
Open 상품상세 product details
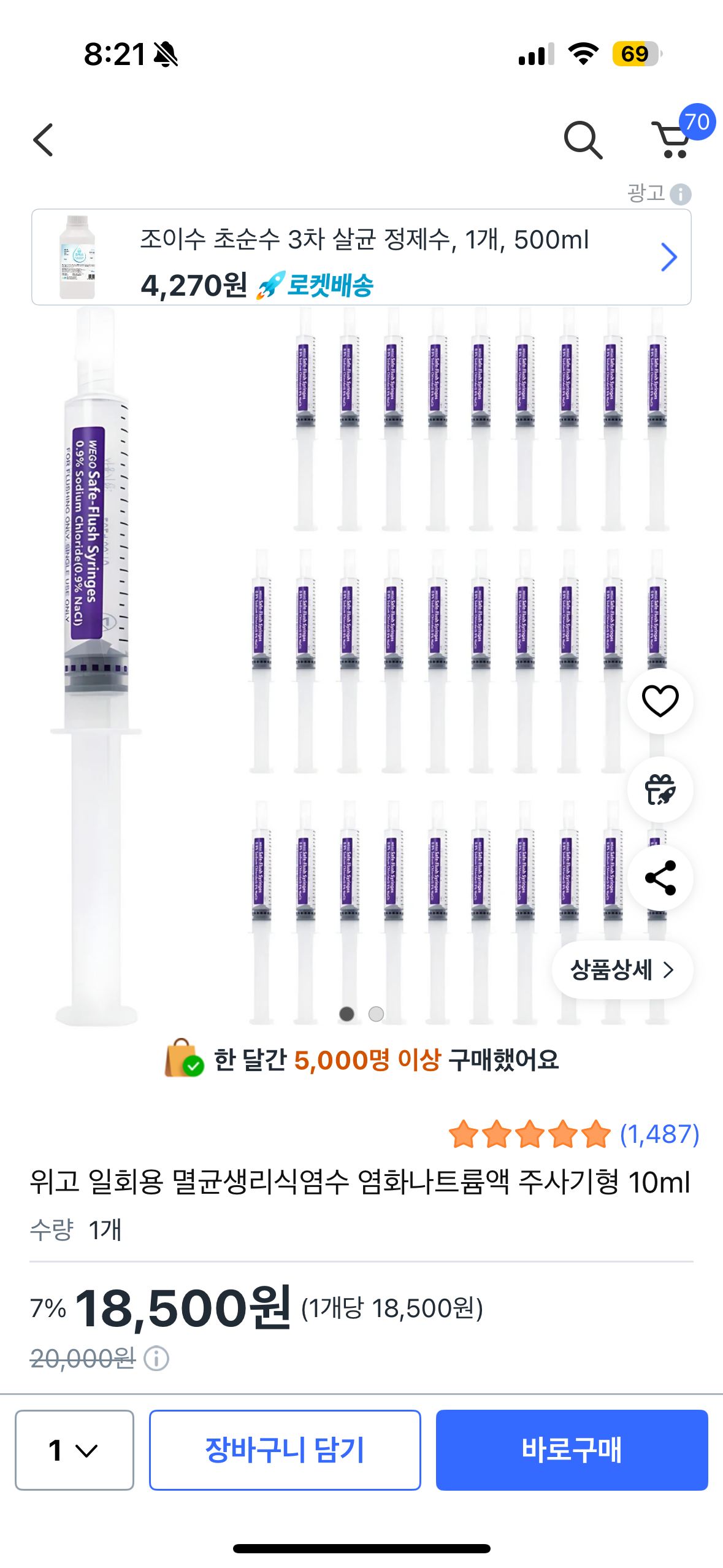pos(622,970)
